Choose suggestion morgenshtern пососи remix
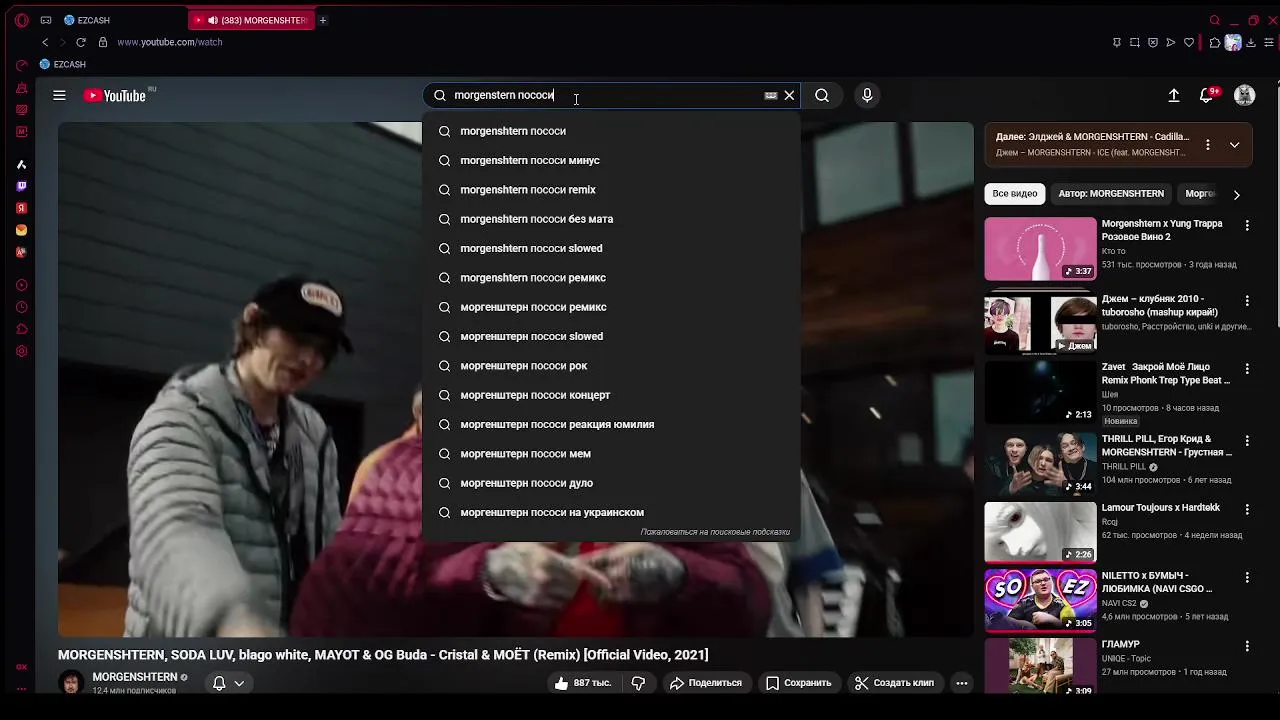Viewport: 1280px width, 720px height. (610, 190)
